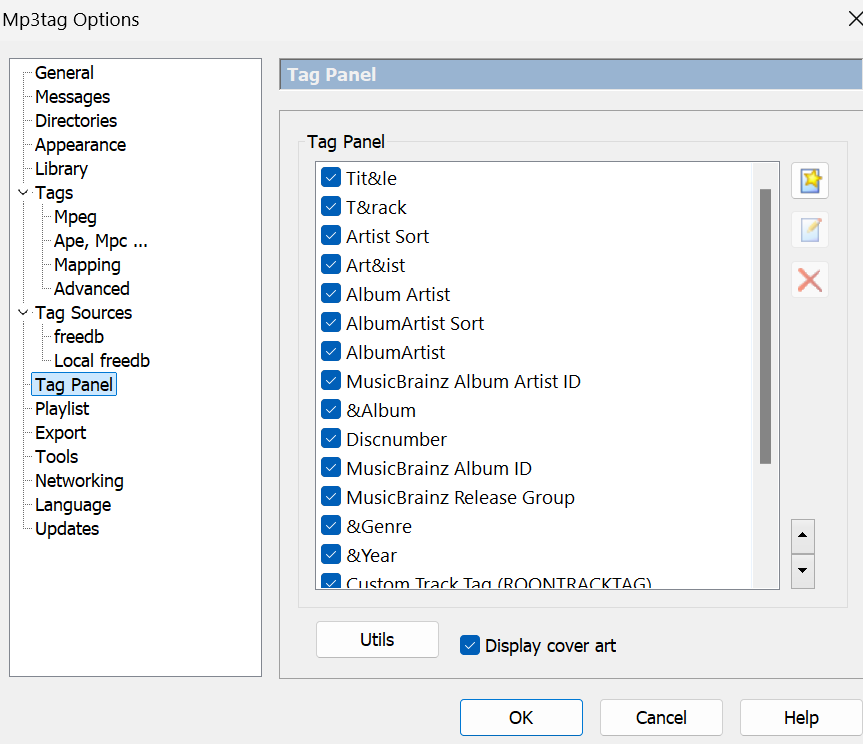This screenshot has height=744, width=863.
Task: Click the red X remove icon
Action: pos(810,280)
